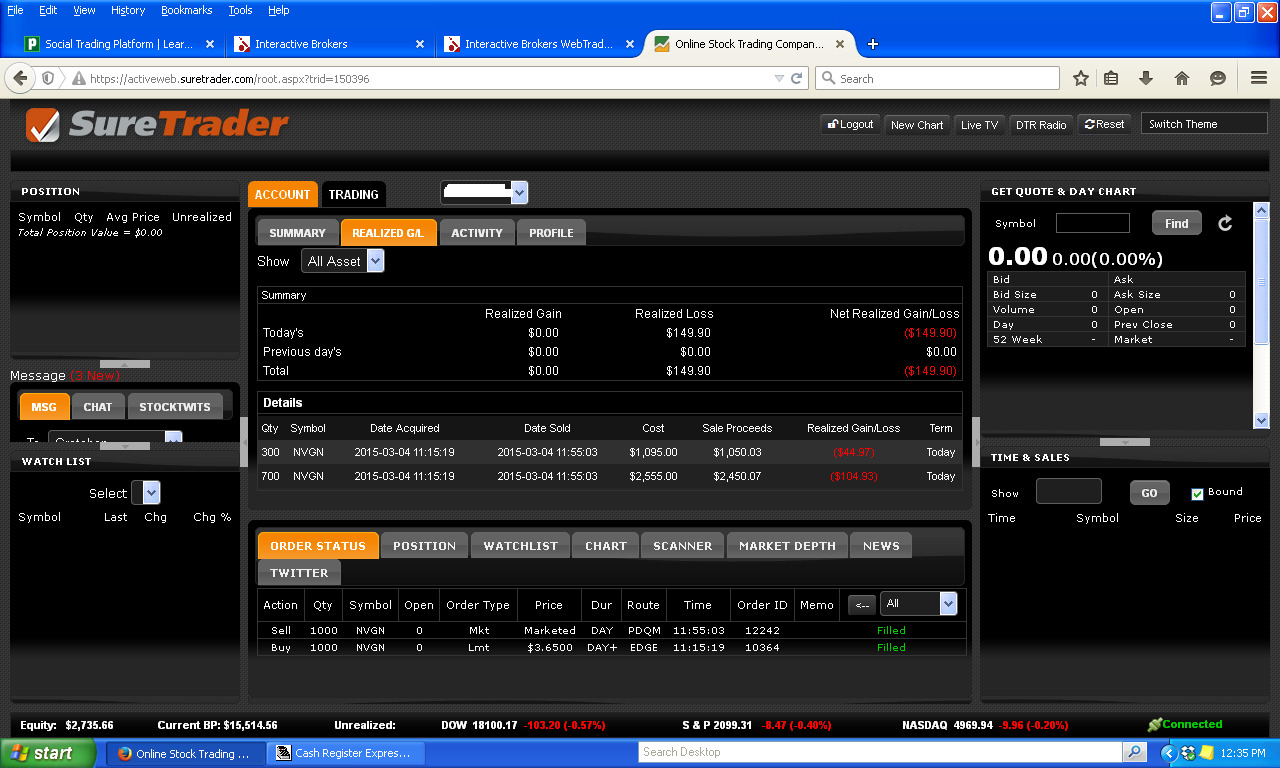This screenshot has width=1280, height=768.
Task: Collapse the Position panel with its handle
Action: click(125, 364)
